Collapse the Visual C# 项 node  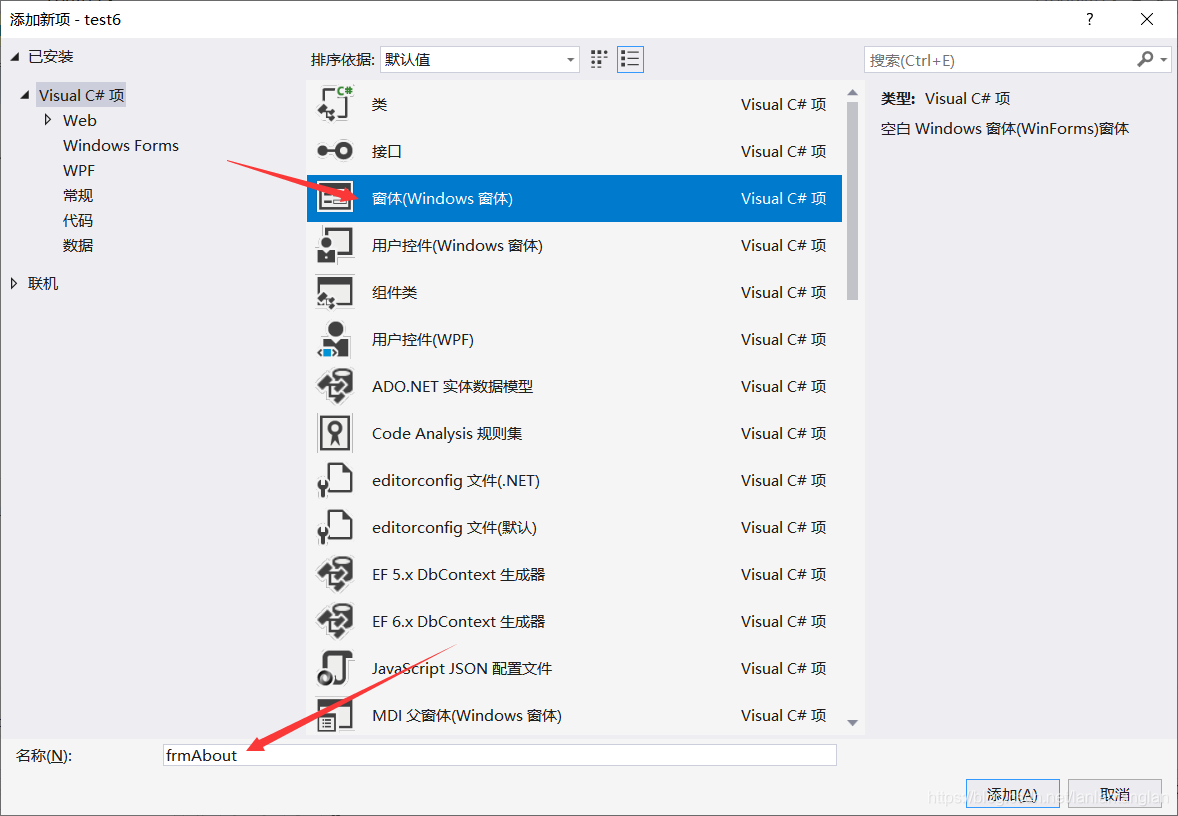tap(25, 95)
